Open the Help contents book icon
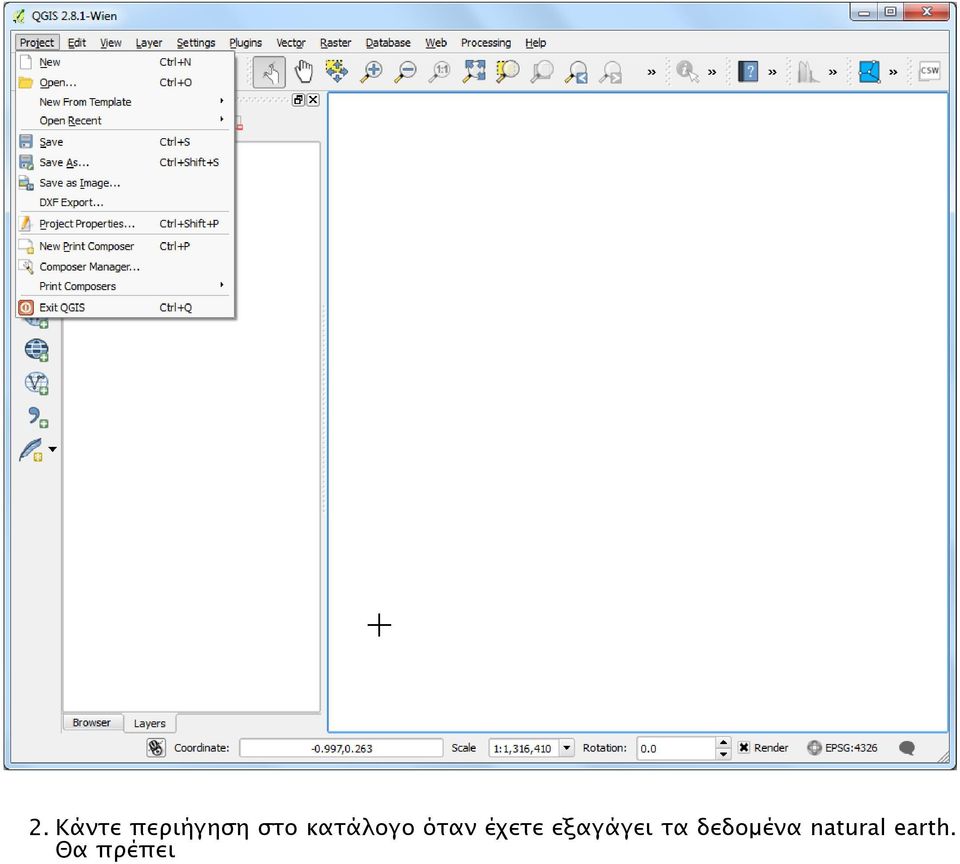This screenshot has width=960, height=864. pyautogui.click(x=748, y=72)
